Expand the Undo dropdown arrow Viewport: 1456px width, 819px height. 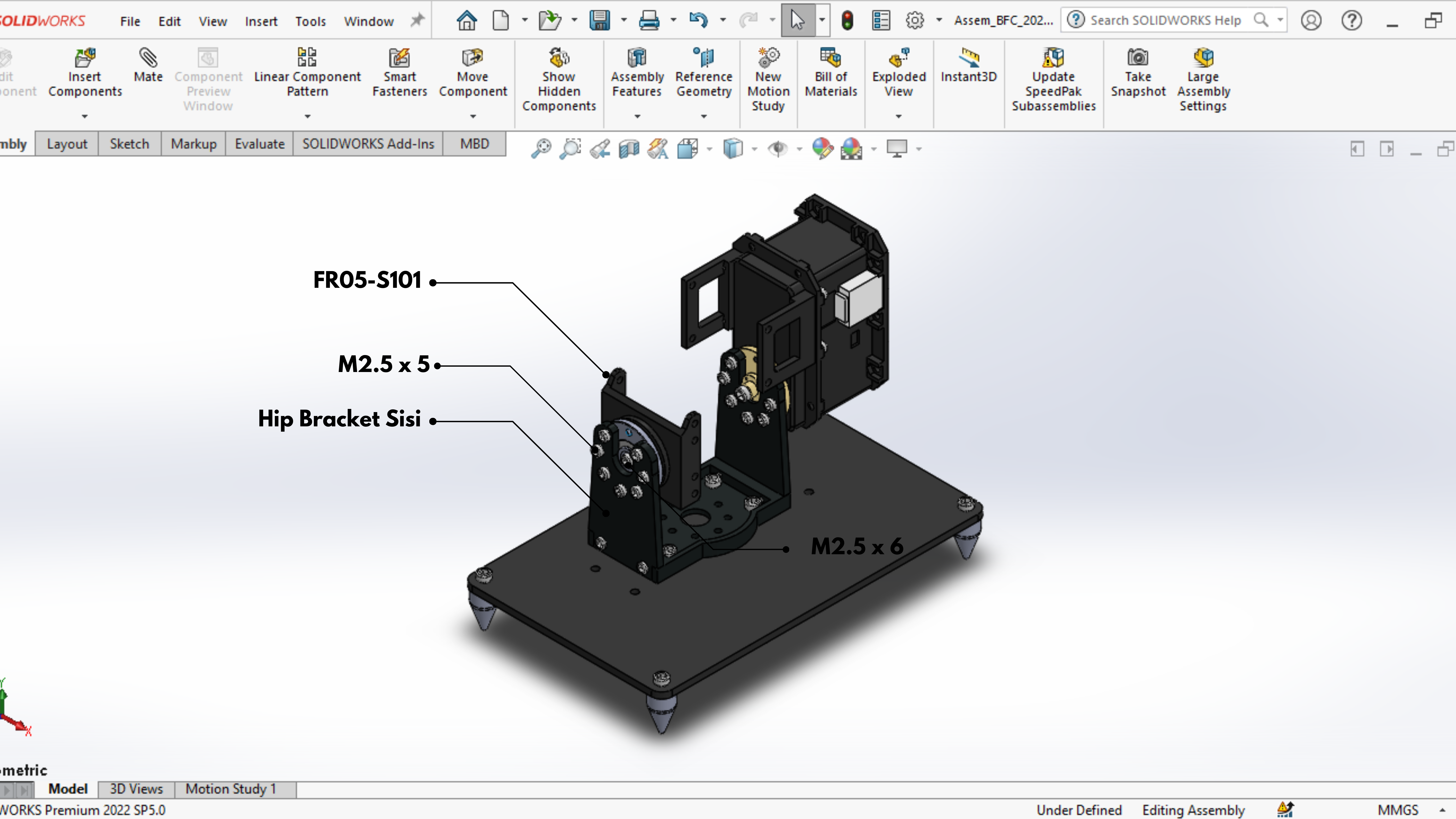click(723, 20)
